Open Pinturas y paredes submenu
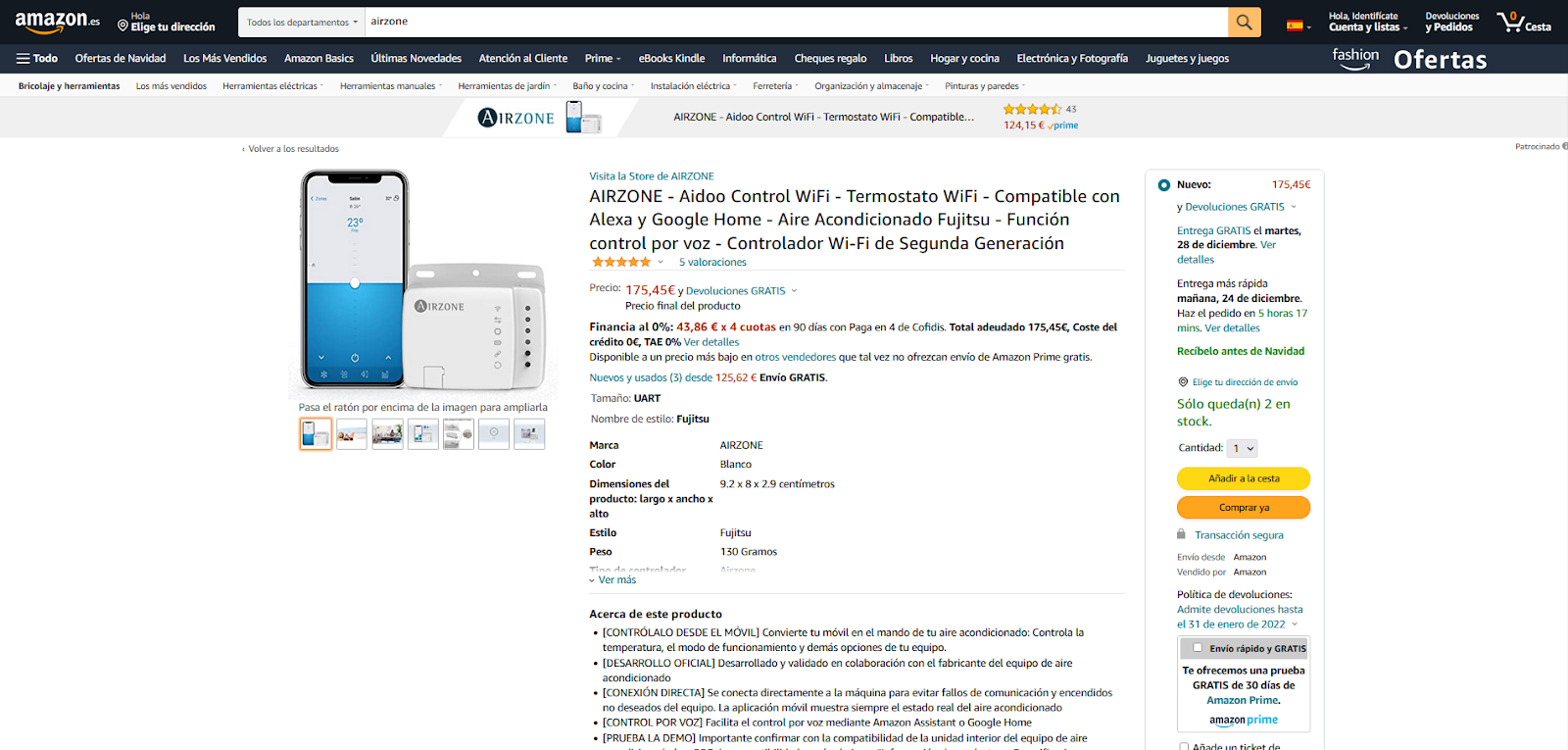 coord(985,86)
